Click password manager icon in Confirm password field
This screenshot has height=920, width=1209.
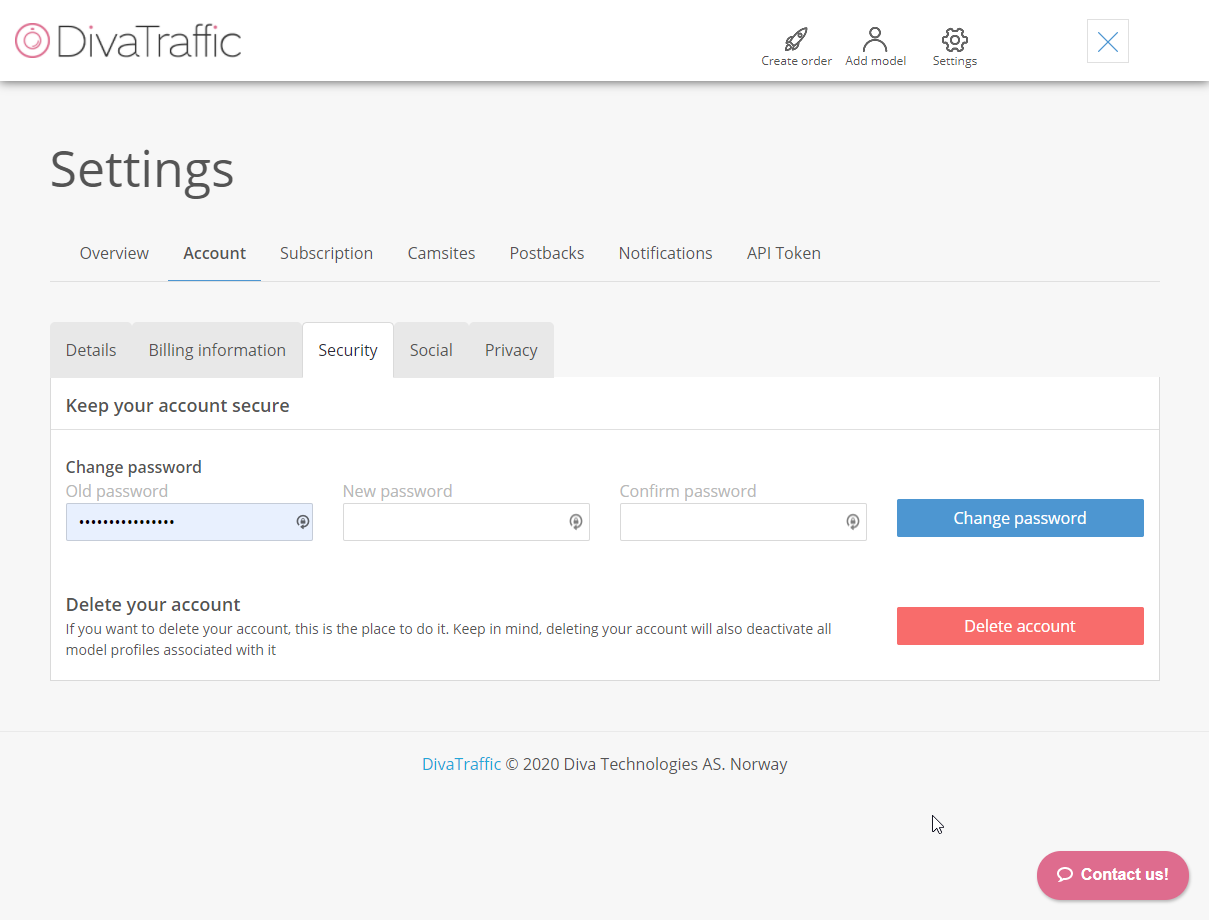click(853, 522)
